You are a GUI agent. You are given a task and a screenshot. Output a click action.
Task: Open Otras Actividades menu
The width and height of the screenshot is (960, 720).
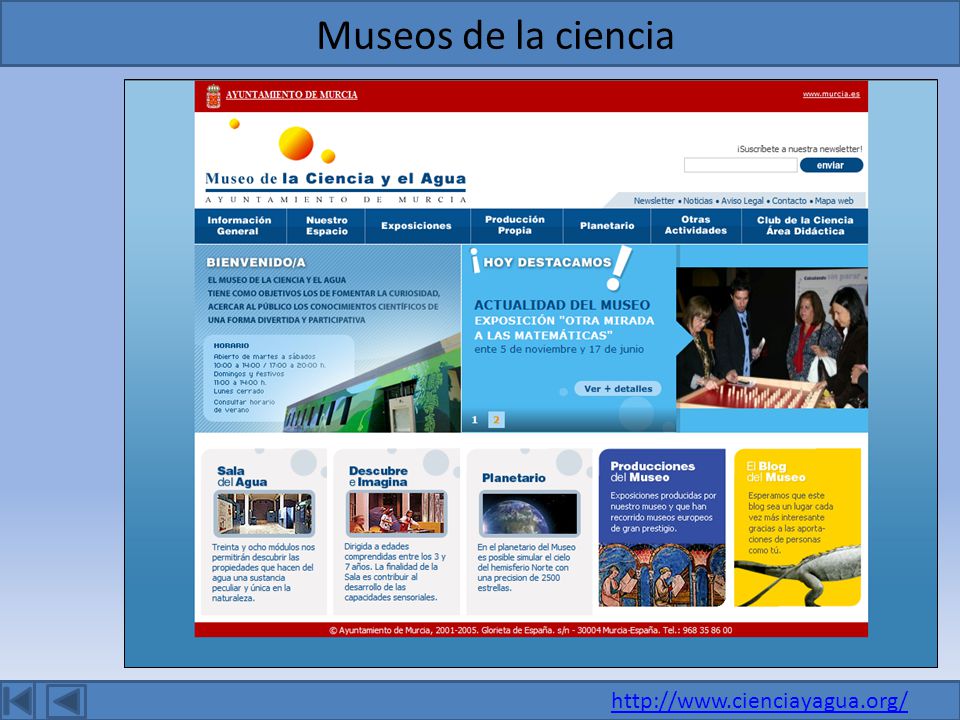click(x=696, y=225)
